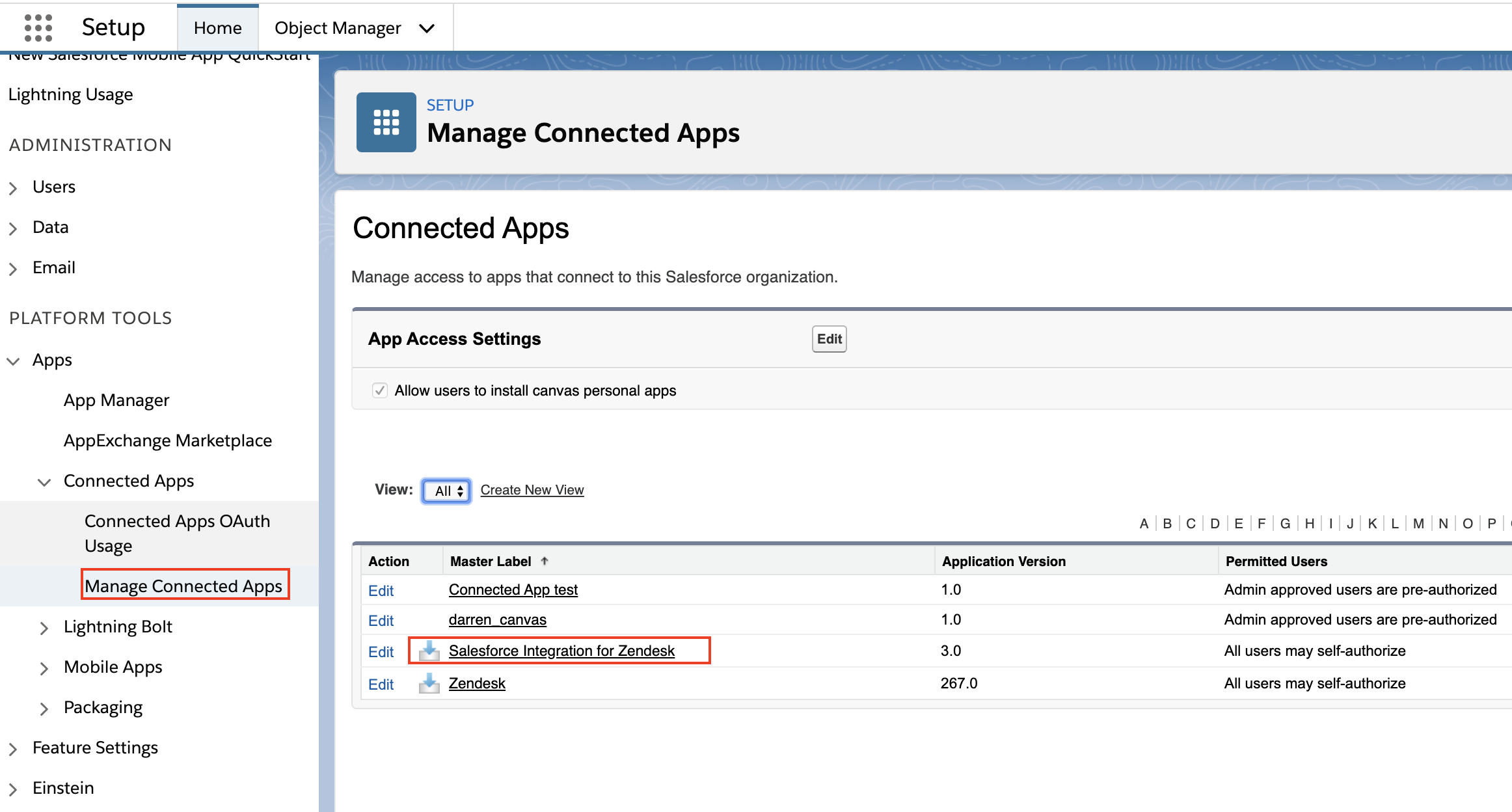Select Manage Connected Apps in sidebar

[183, 586]
